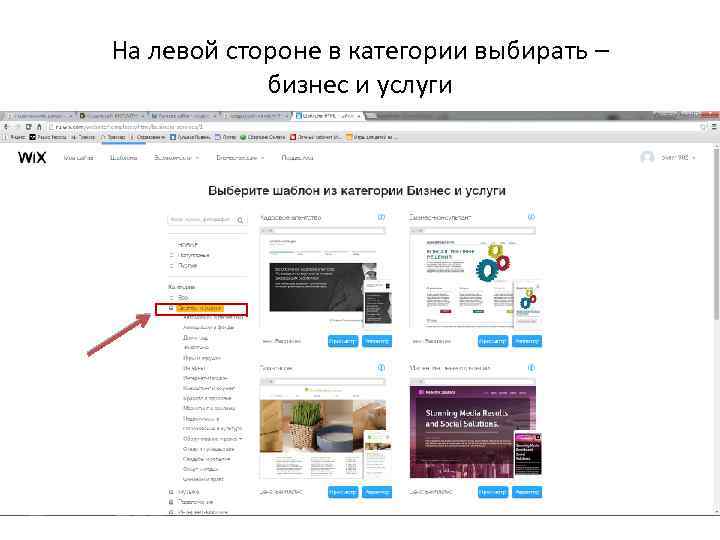Viewport: 720px width, 540px height.
Task: Open Шаблоны in Wix navigation
Action: tap(124, 158)
